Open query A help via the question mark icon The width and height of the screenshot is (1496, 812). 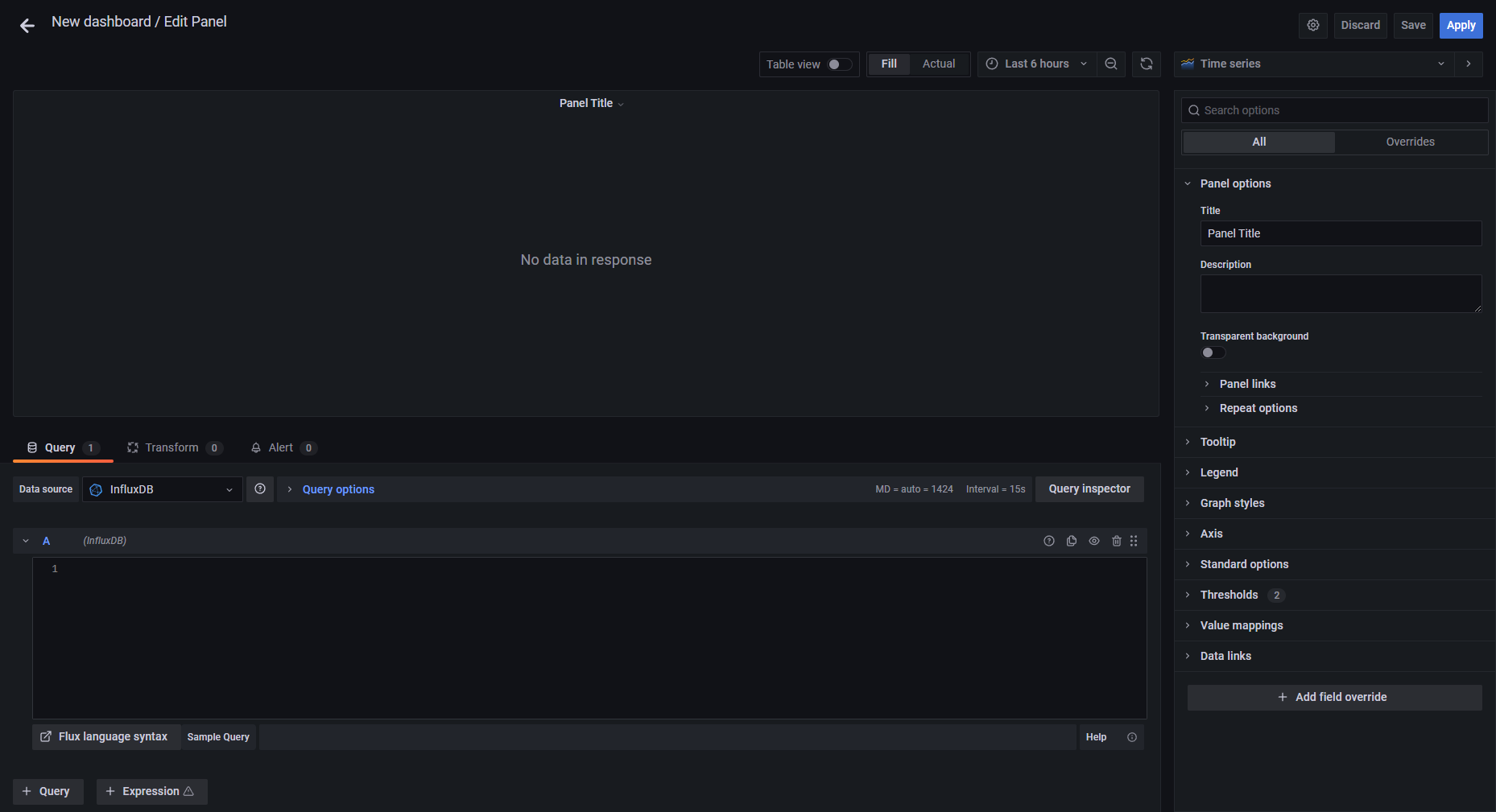tap(1049, 540)
